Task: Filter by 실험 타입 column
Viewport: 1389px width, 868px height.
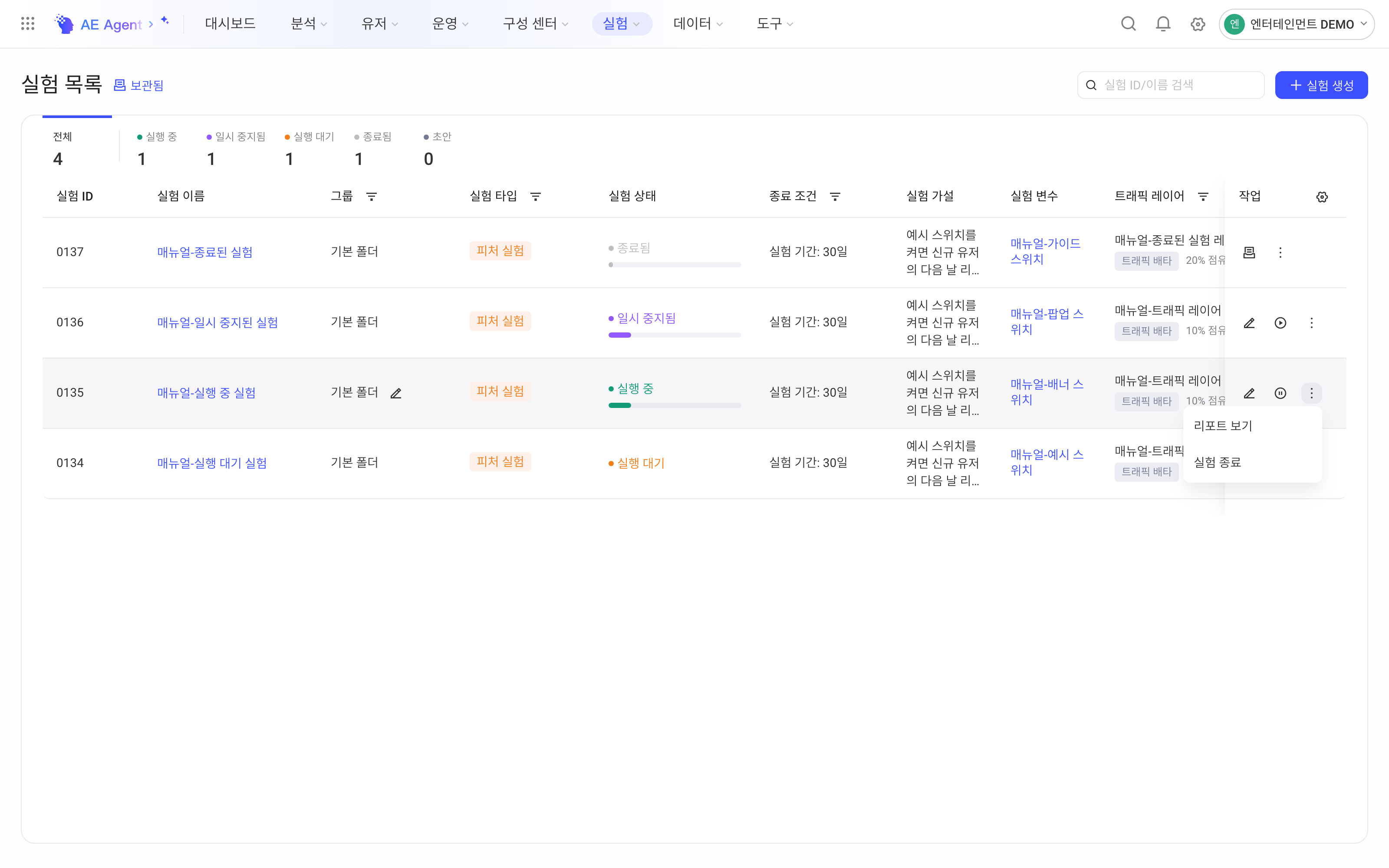Action: tap(536, 196)
